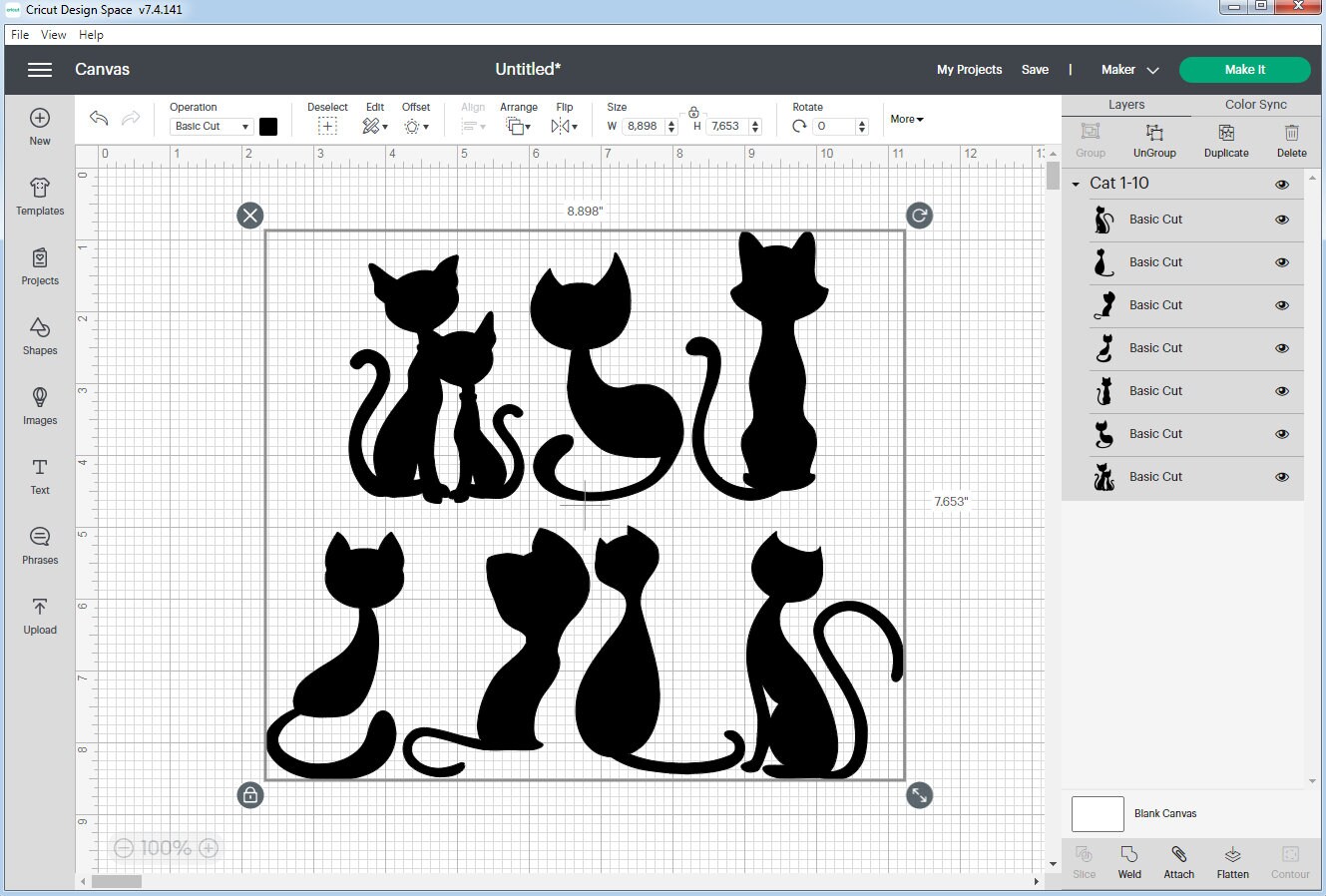Duplicate the selected layers
This screenshot has width=1326, height=896.
[x=1225, y=139]
